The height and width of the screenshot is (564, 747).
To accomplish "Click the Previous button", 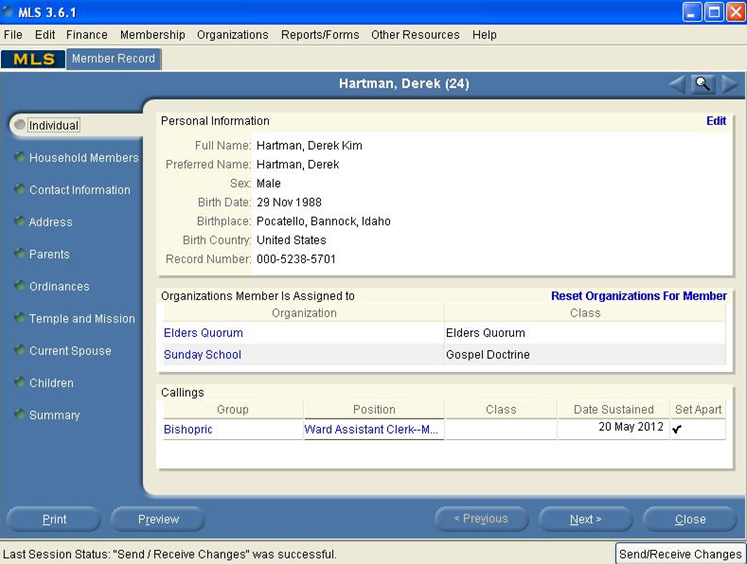I will [x=481, y=519].
